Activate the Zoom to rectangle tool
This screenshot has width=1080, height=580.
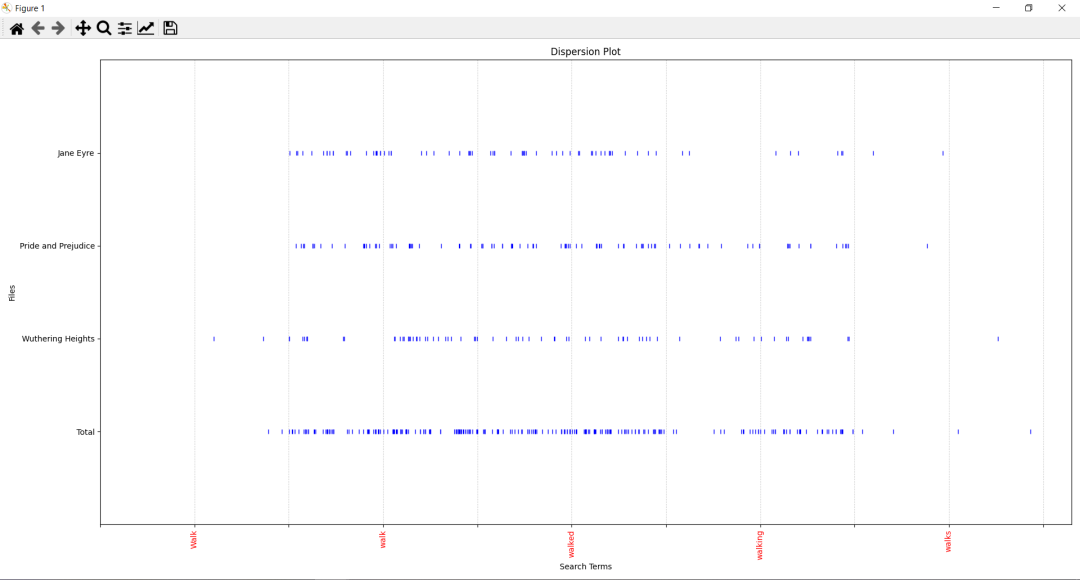(x=104, y=28)
